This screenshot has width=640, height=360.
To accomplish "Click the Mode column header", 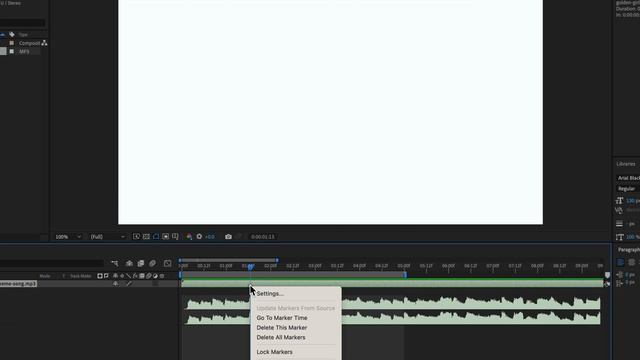I will (45, 276).
